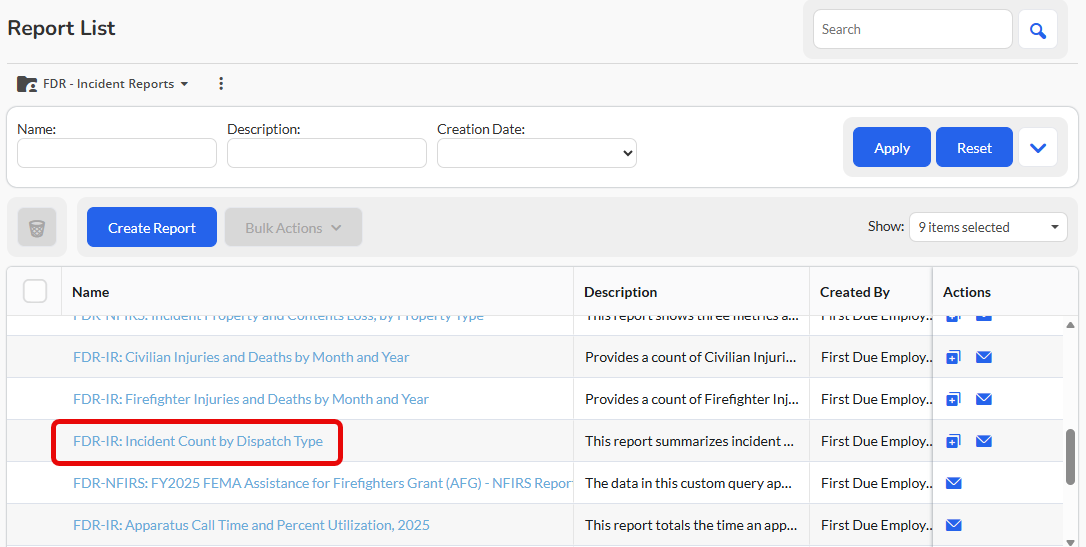The height and width of the screenshot is (547, 1086).
Task: Open the Creation Date dropdown
Action: [x=537, y=153]
